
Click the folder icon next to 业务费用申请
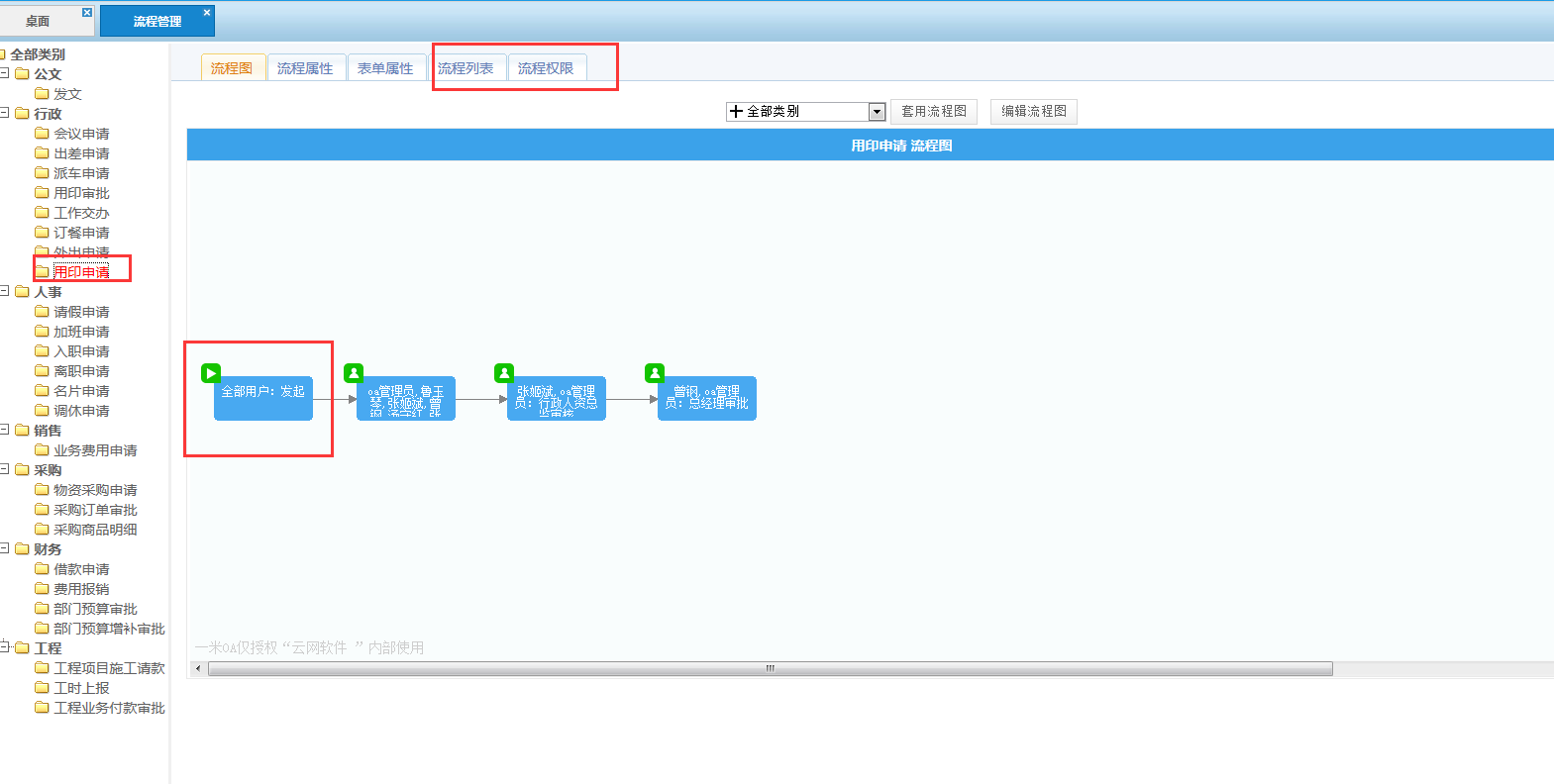[42, 449]
